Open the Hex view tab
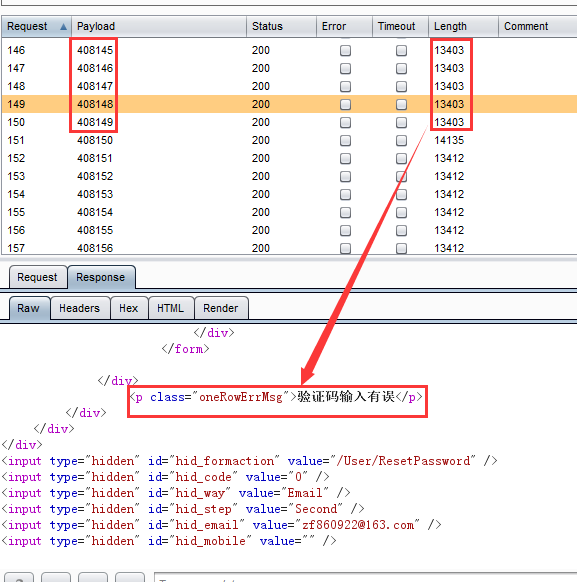Viewport: 577px width, 582px height. 128,308
